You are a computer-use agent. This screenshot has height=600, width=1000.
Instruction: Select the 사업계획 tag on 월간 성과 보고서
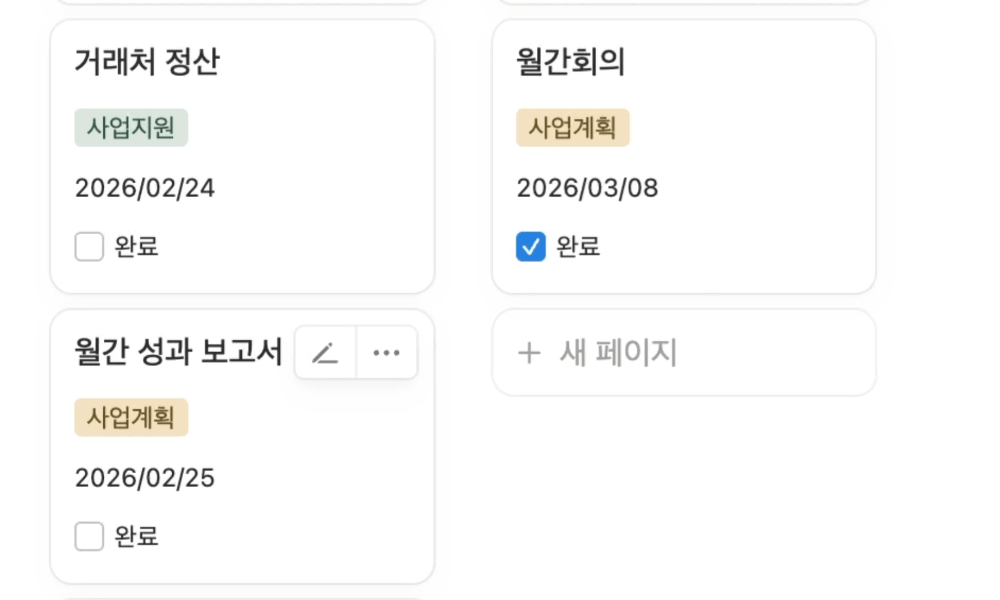131,417
